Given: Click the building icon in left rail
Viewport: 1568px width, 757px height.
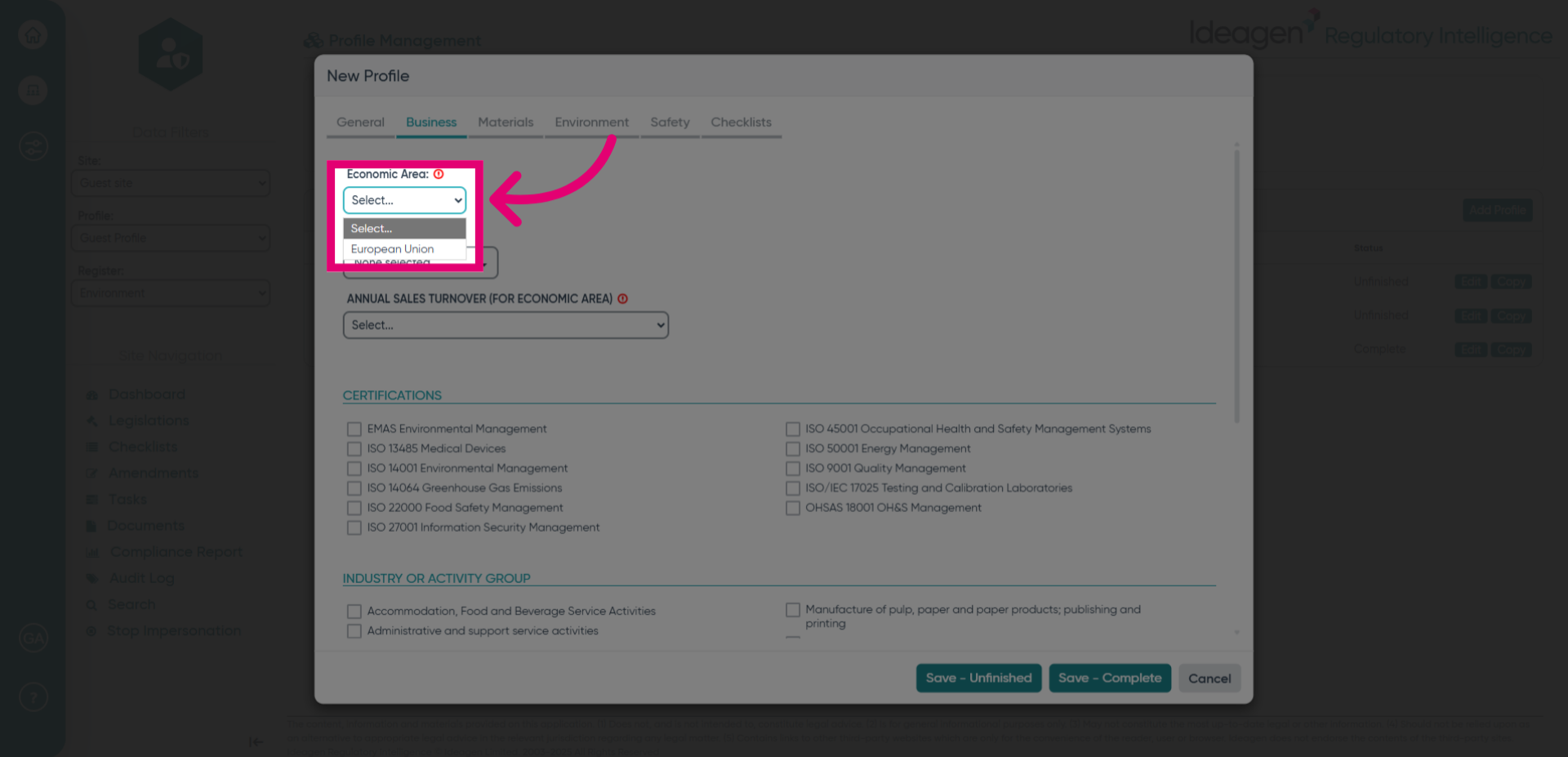Looking at the screenshot, I should 33,91.
